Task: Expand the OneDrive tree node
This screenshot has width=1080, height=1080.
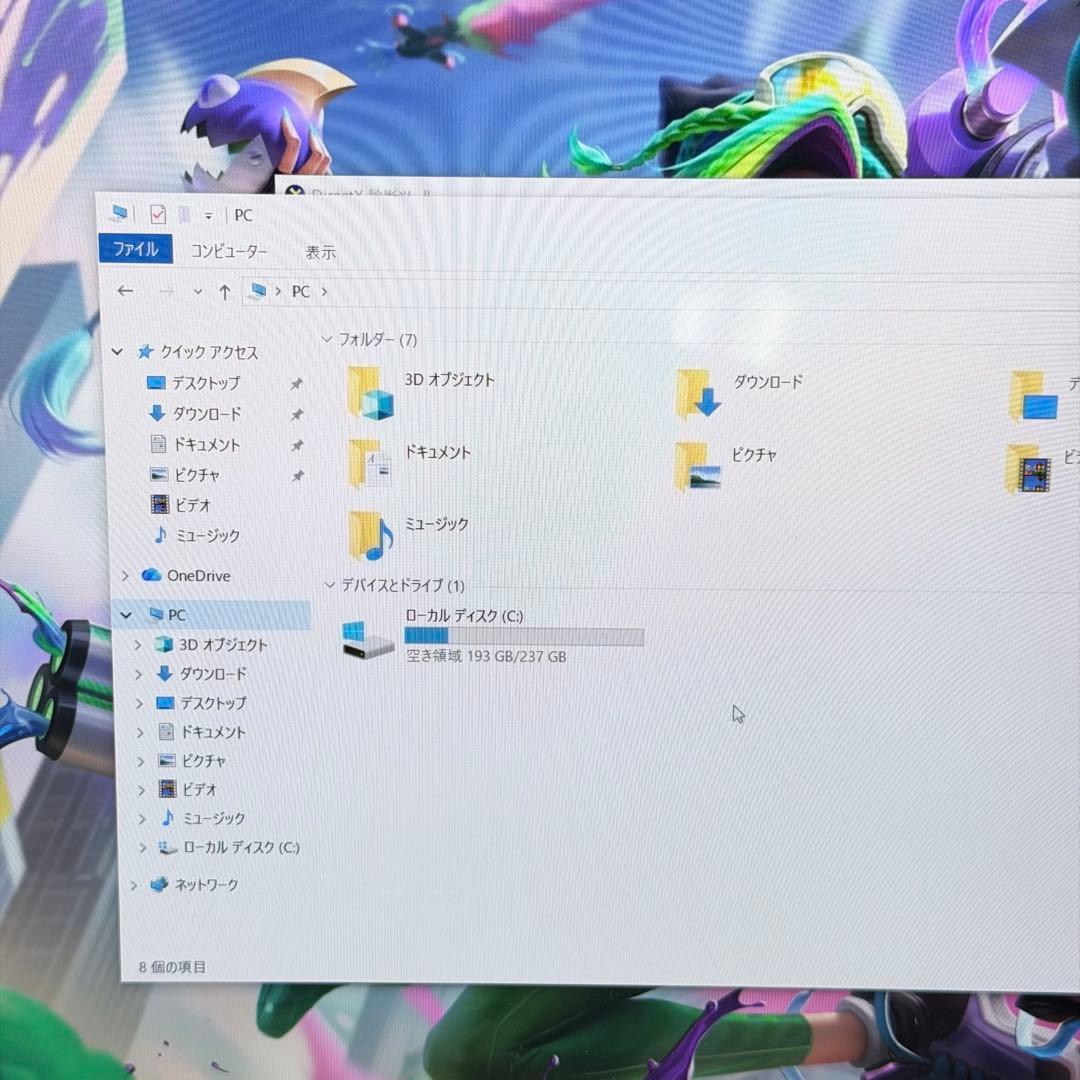Action: pos(125,576)
